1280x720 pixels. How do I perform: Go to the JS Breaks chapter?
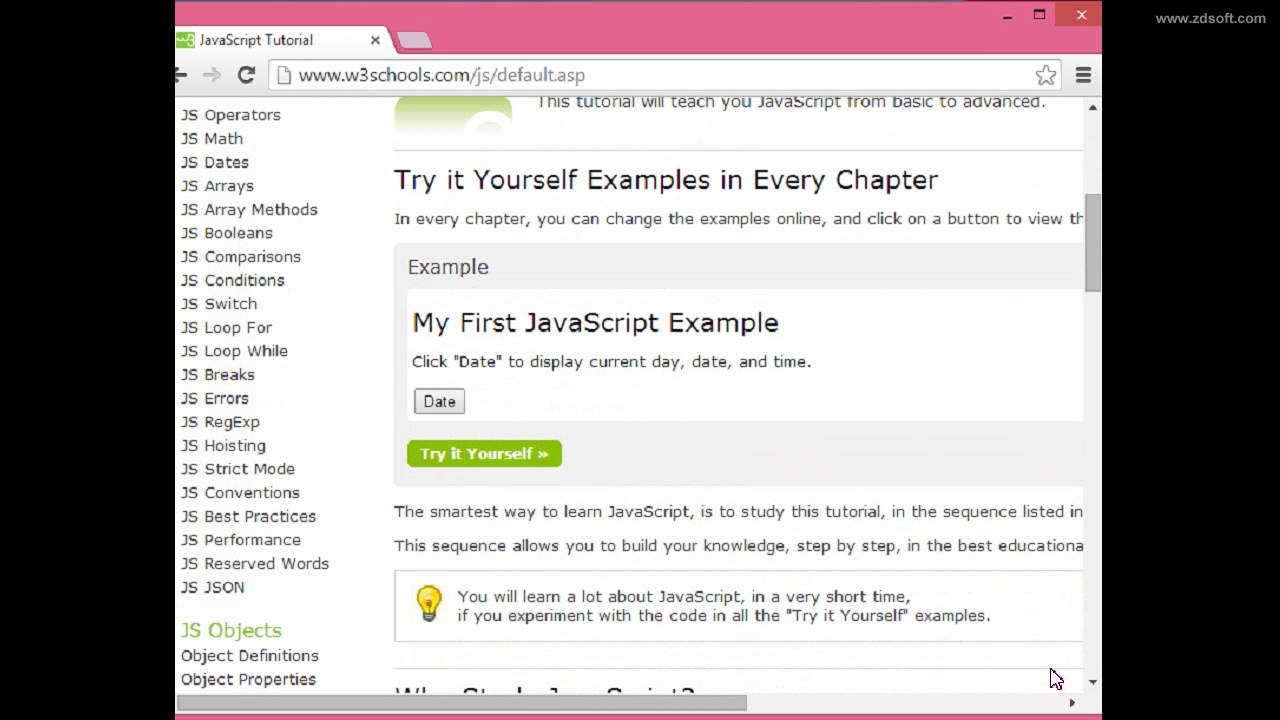pyautogui.click(x=218, y=375)
